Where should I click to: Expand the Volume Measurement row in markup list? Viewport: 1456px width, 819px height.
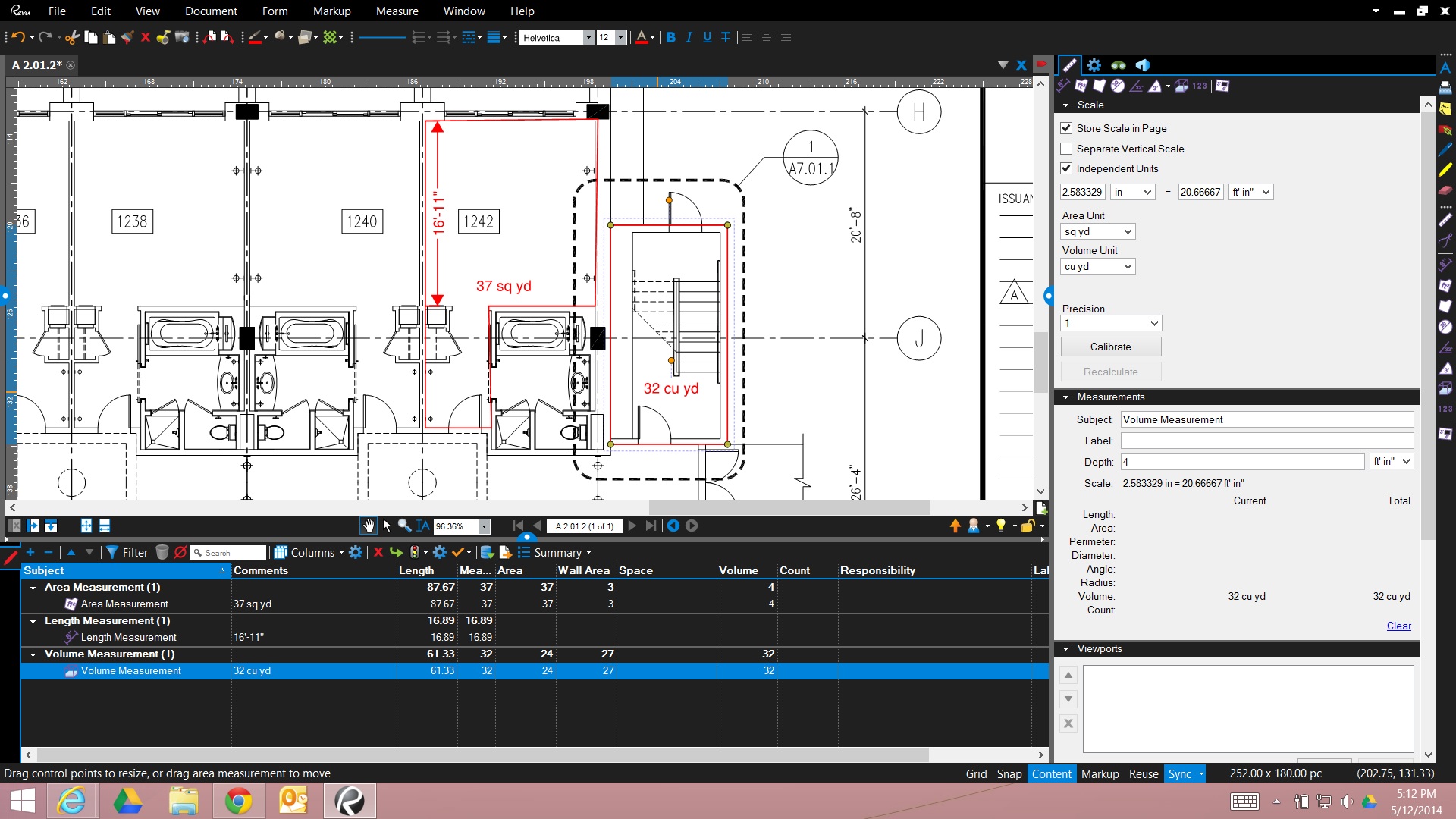coord(32,654)
